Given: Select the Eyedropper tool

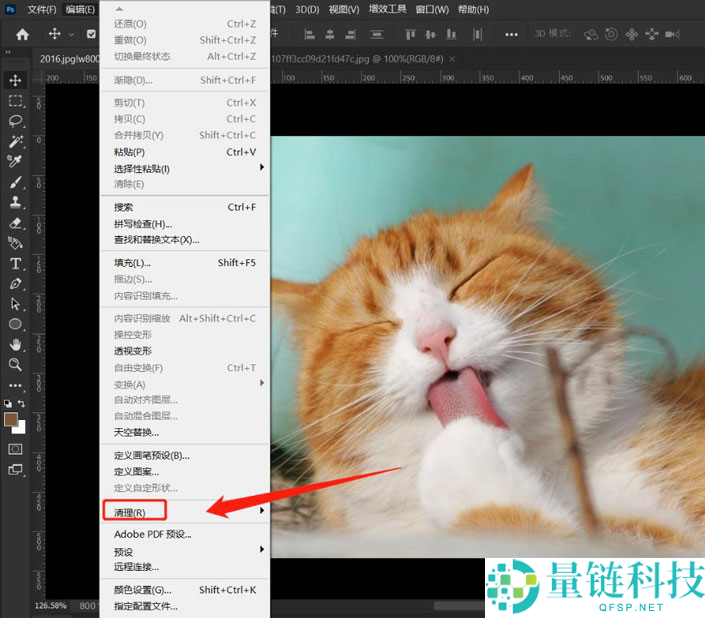Looking at the screenshot, I should (16, 162).
